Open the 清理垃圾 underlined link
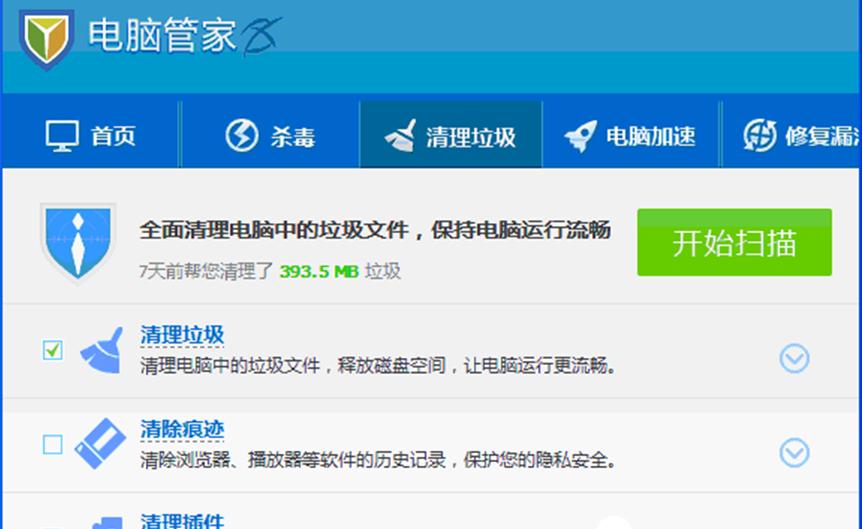Image resolution: width=863 pixels, height=529 pixels. tap(182, 335)
